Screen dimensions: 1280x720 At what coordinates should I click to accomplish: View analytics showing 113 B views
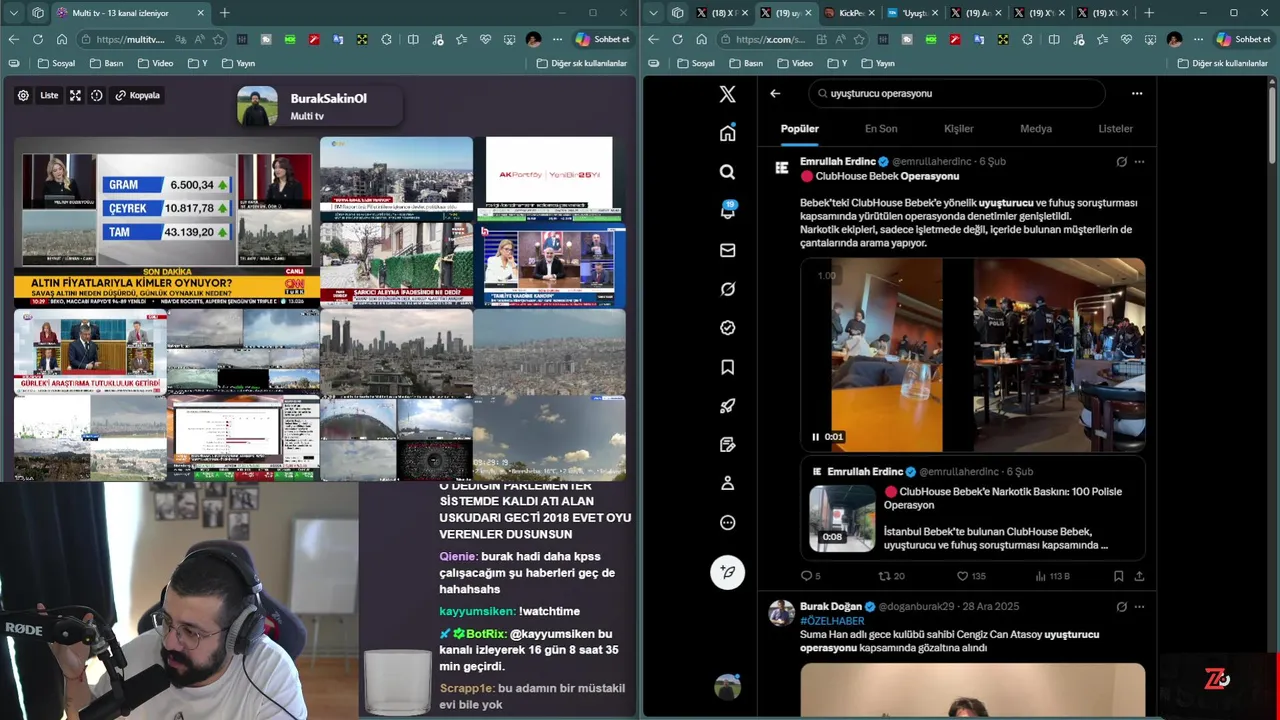pyautogui.click(x=1052, y=576)
